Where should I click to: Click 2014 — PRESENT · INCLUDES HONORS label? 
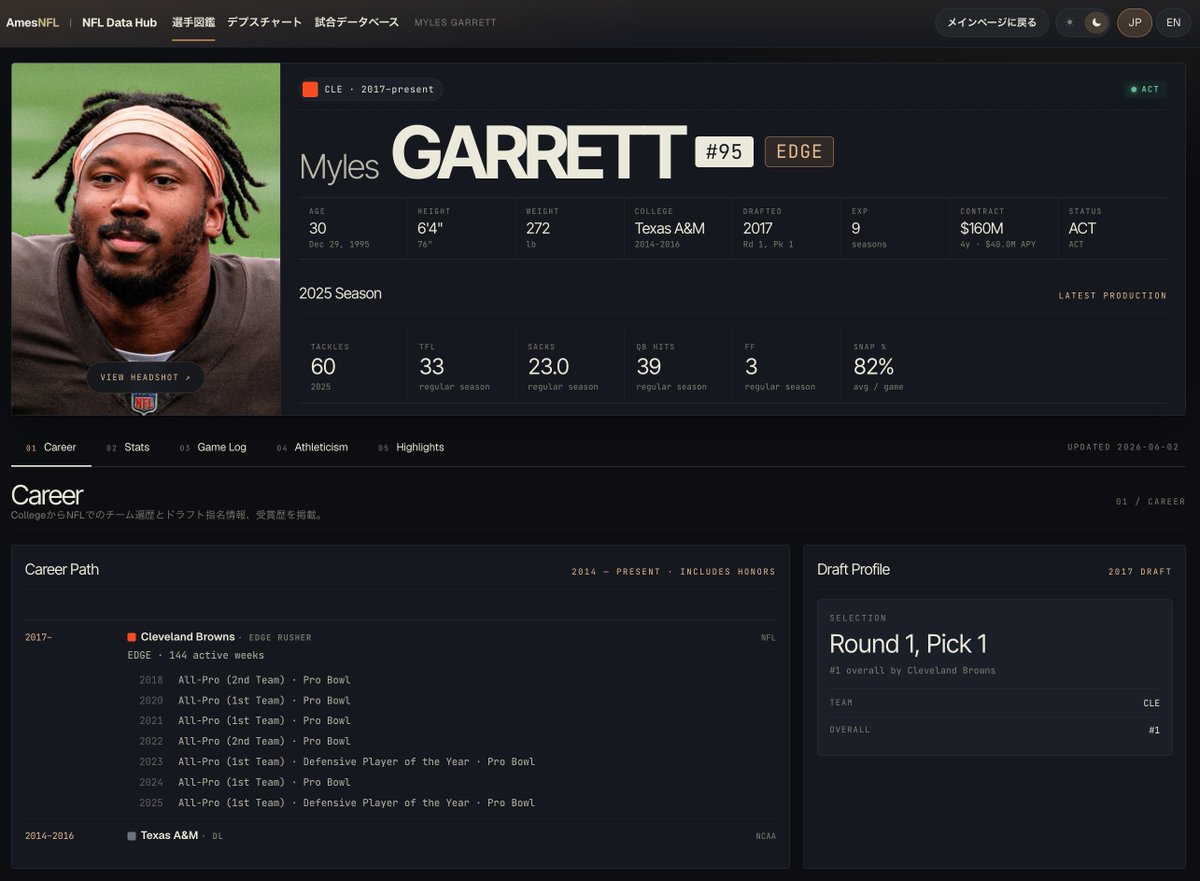[673, 572]
